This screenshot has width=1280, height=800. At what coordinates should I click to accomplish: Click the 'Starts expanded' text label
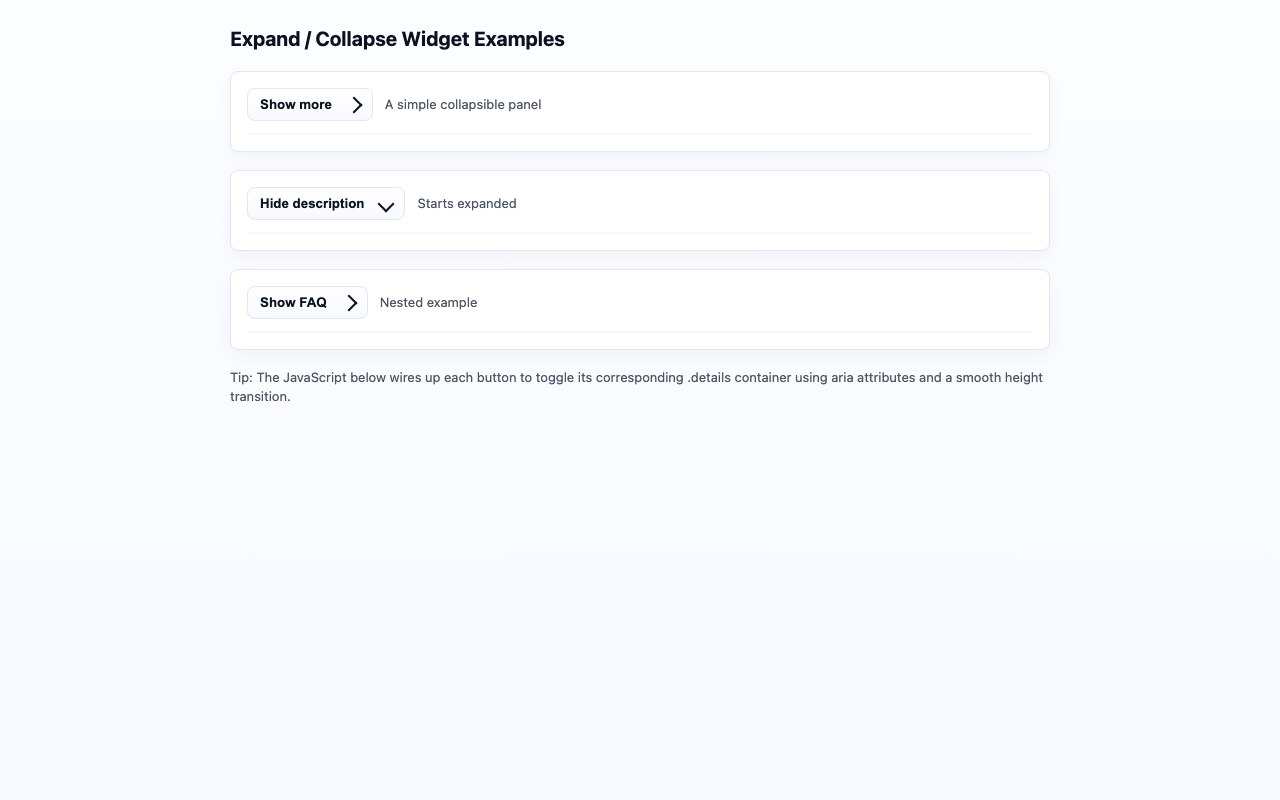467,203
